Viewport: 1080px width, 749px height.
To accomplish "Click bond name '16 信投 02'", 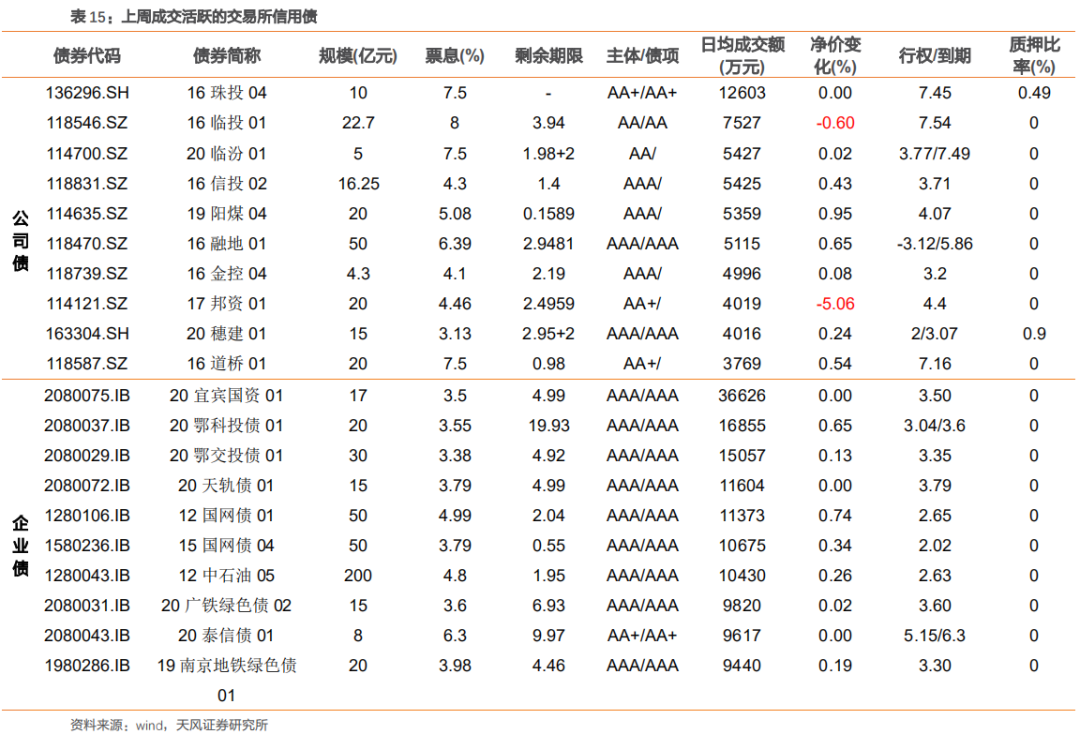I will coord(227,184).
